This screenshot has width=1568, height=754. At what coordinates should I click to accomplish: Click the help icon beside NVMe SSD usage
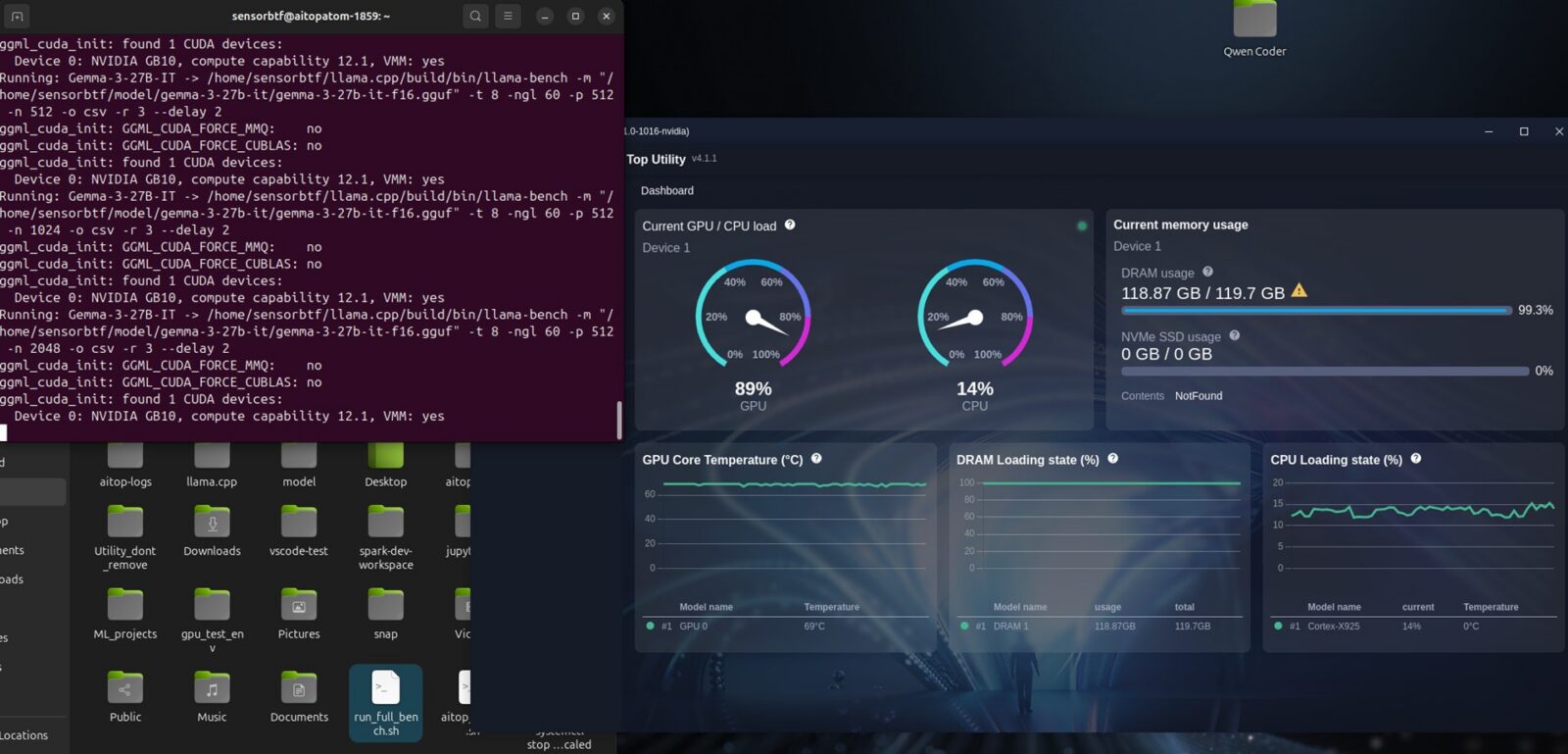pos(1234,335)
